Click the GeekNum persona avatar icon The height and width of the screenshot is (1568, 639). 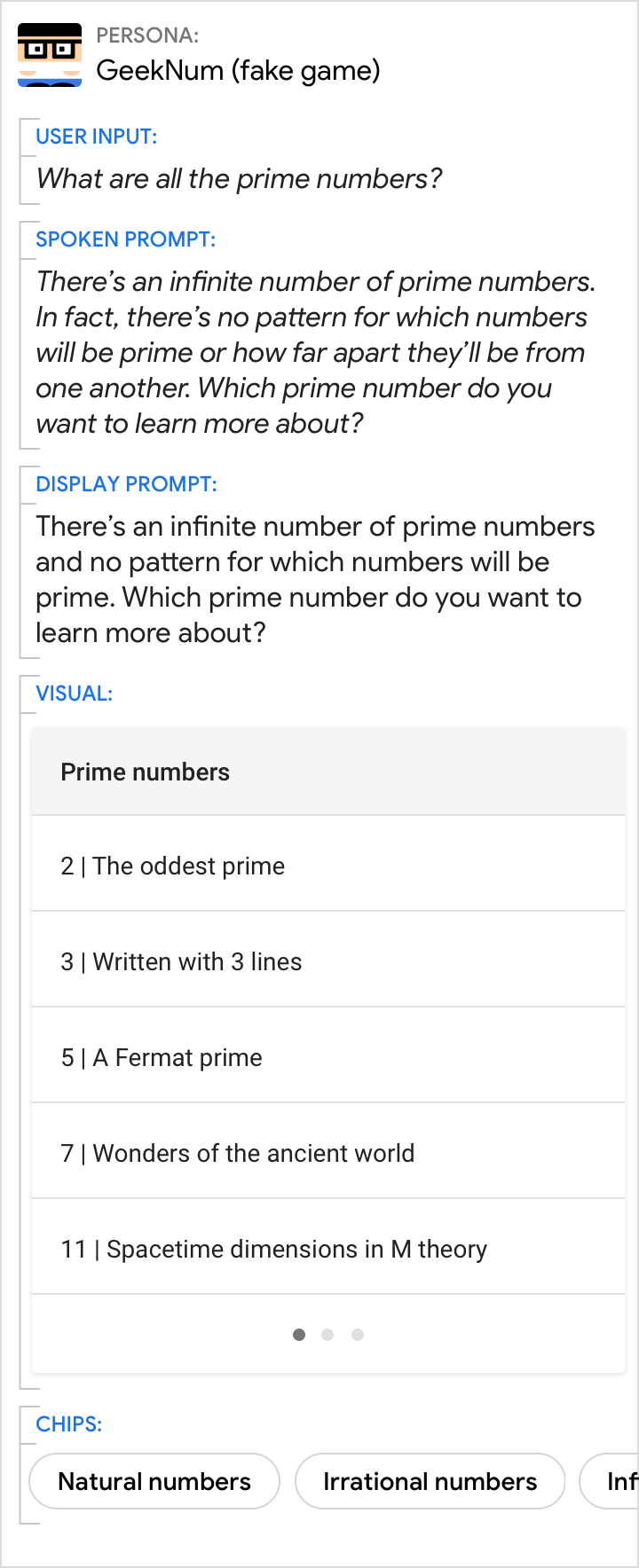tap(50, 55)
